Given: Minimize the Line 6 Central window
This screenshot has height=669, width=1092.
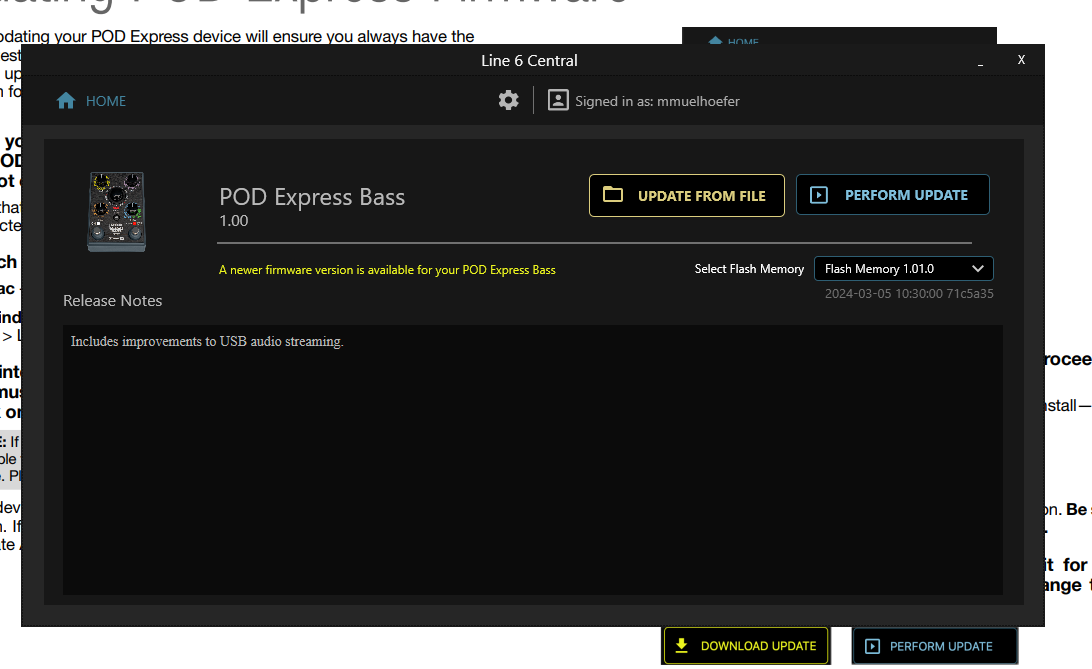Looking at the screenshot, I should (981, 61).
